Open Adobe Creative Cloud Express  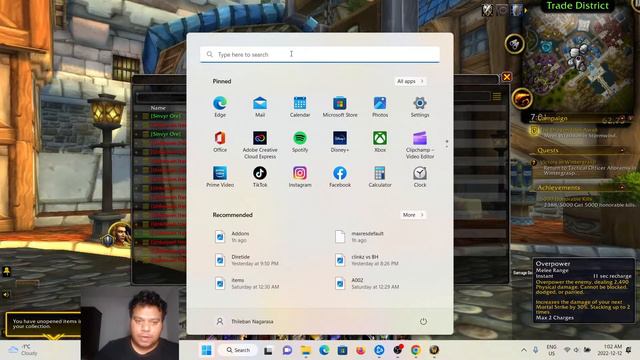[260, 145]
